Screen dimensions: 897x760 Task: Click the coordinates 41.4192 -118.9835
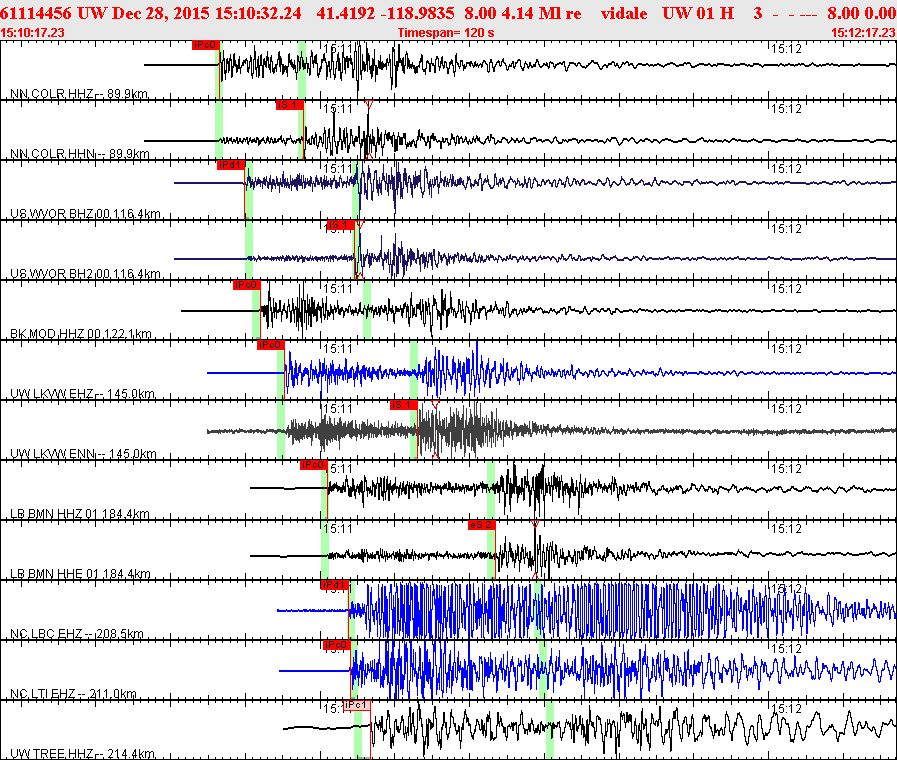[x=386, y=13]
